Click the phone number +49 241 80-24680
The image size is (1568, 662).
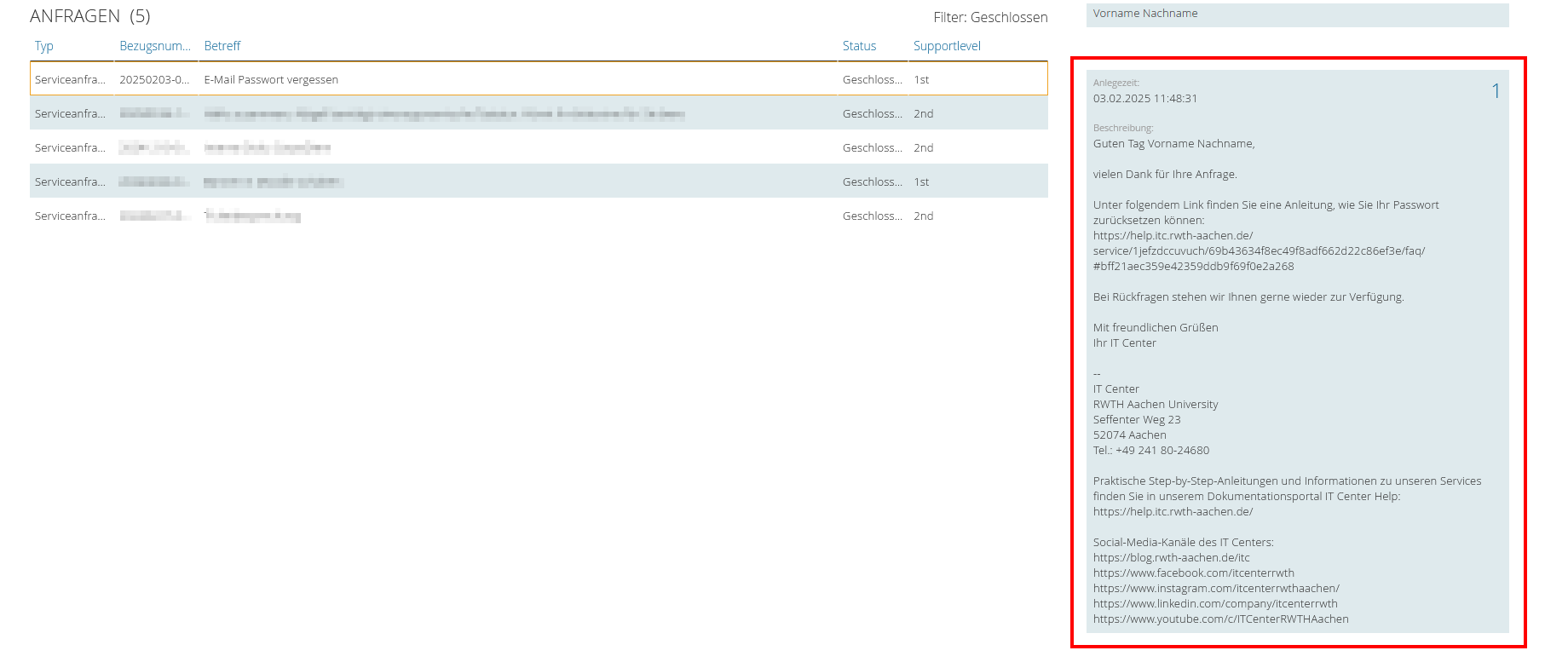1162,451
